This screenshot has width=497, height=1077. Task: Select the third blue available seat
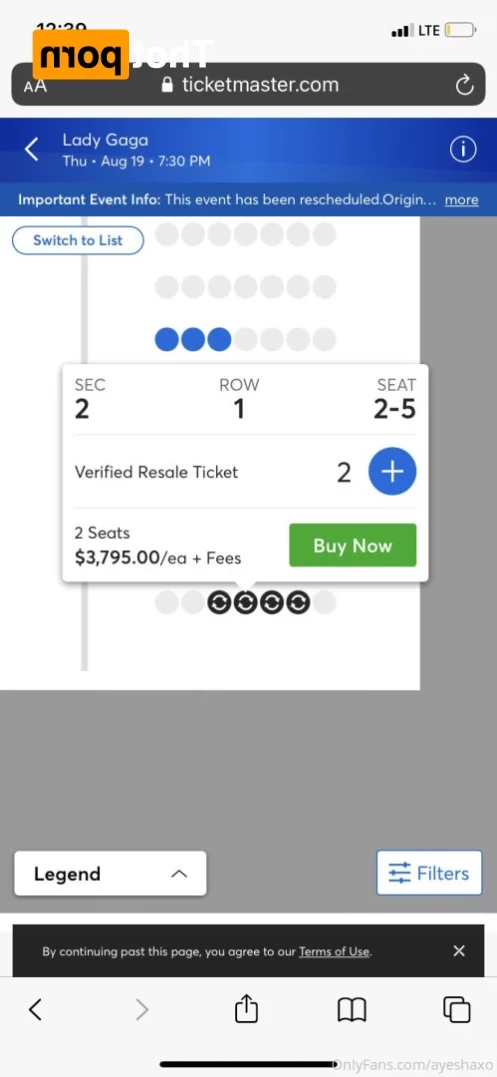point(219,339)
